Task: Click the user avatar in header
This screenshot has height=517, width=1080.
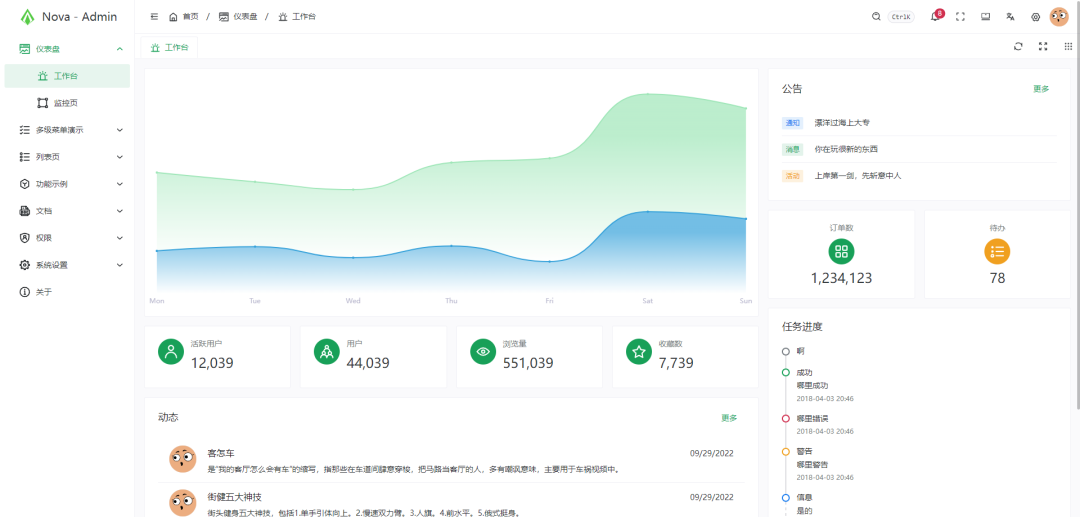Action: click(x=1059, y=17)
